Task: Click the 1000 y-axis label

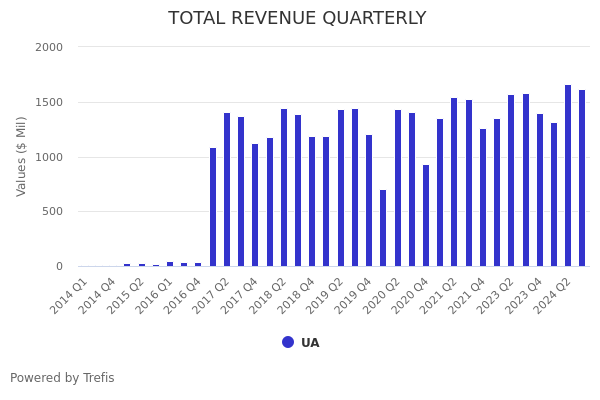Action: [x=49, y=157]
